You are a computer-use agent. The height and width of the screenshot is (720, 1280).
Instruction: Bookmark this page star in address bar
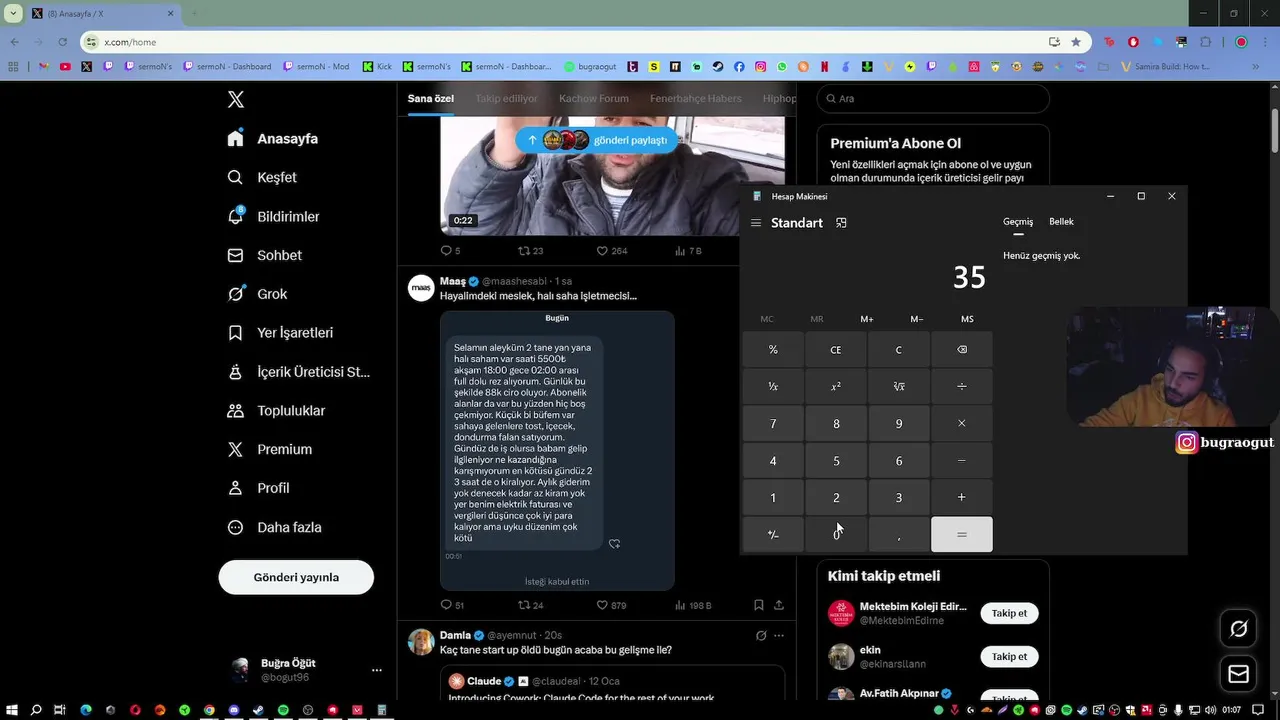(1076, 42)
